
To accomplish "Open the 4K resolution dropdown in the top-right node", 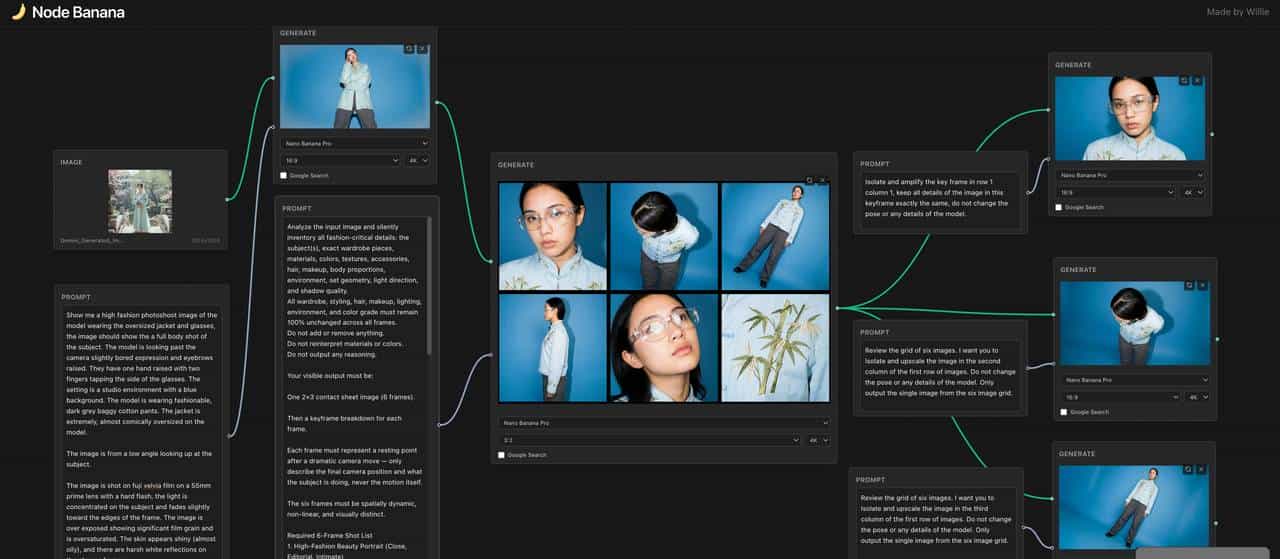I will tap(1192, 191).
